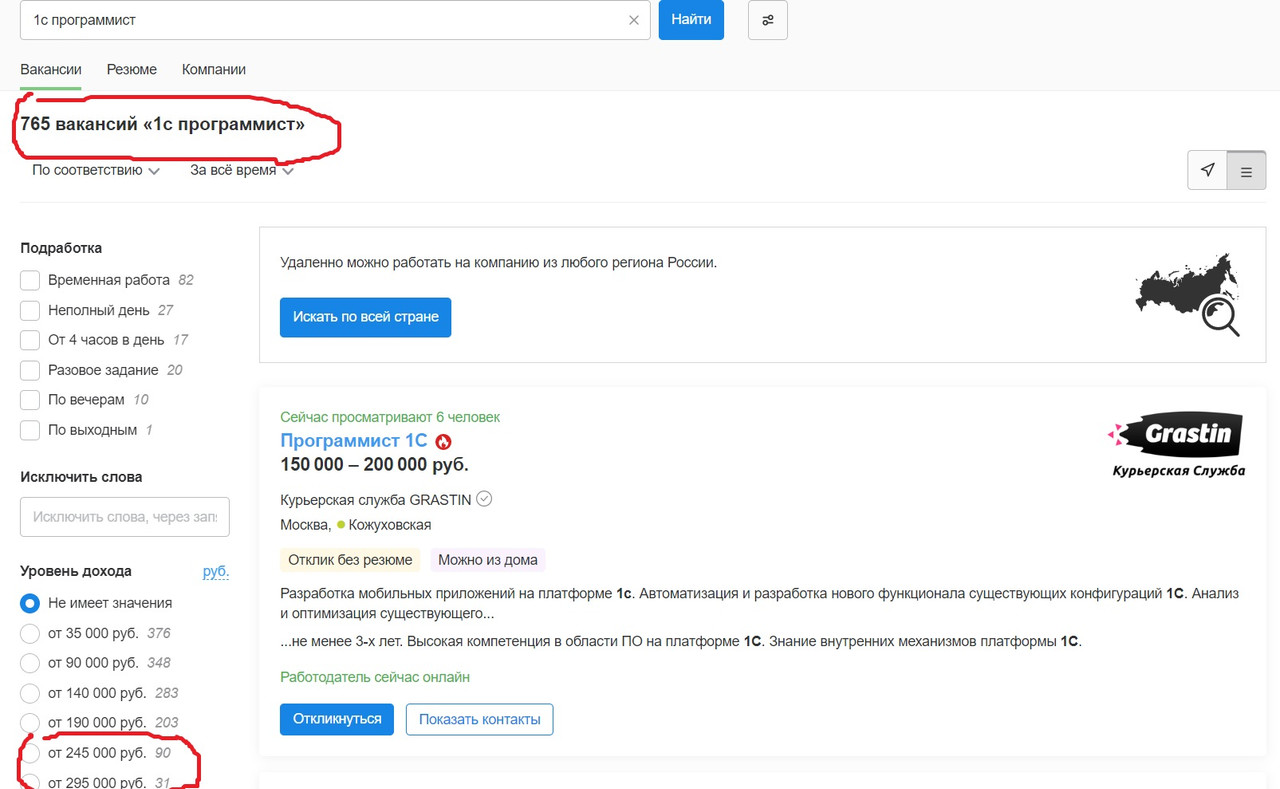Click the 'Можно из дома' tag
The height and width of the screenshot is (789, 1280).
tap(488, 560)
